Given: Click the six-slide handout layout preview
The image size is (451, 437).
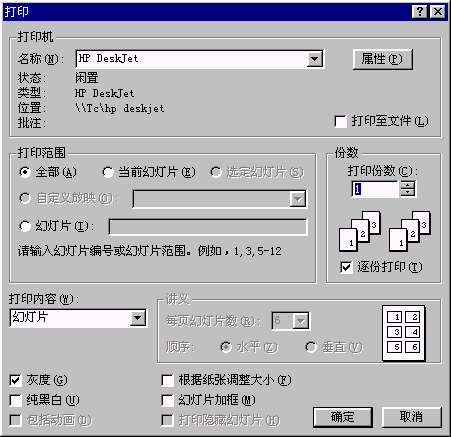Looking at the screenshot, I should (x=403, y=333).
